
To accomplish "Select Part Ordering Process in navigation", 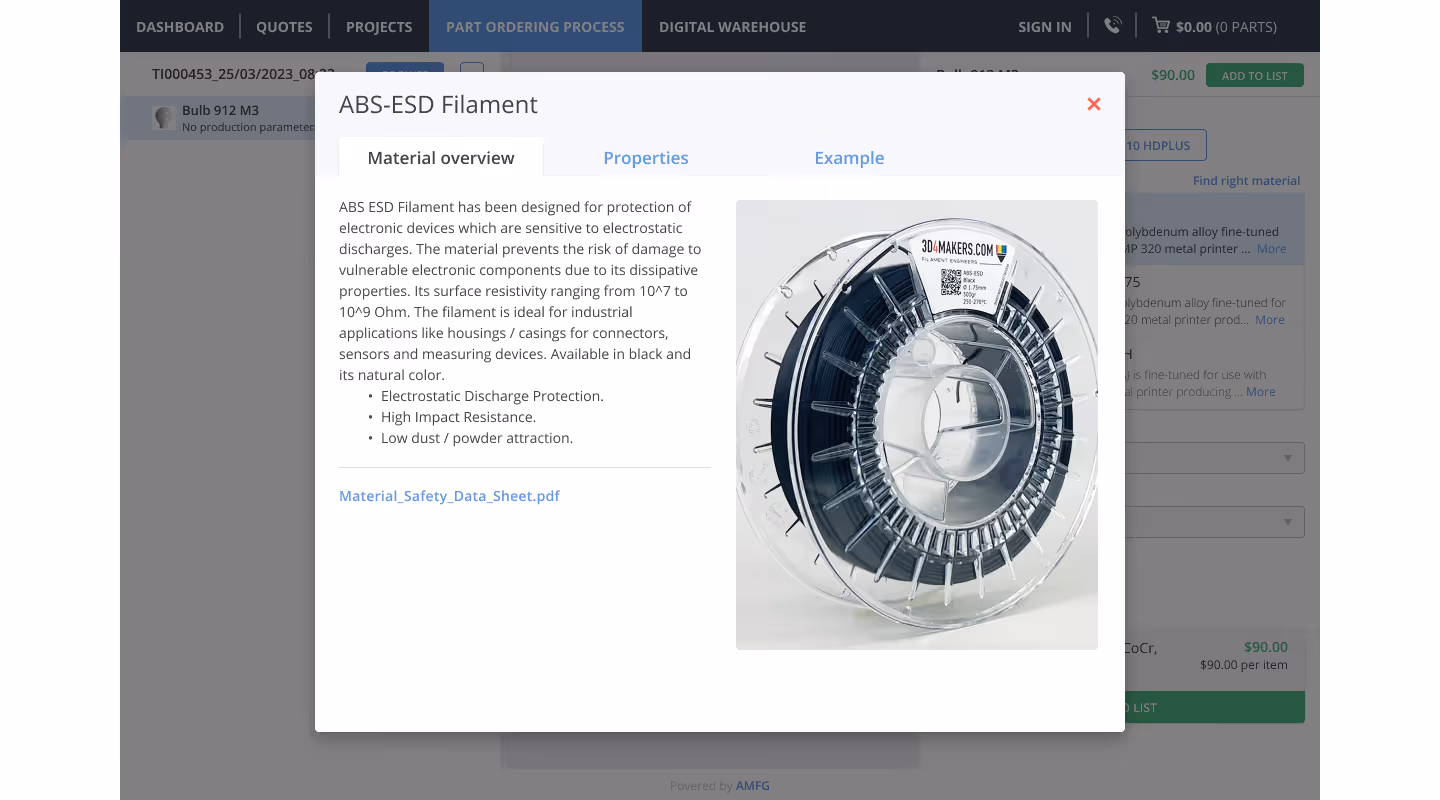I will click(x=535, y=26).
